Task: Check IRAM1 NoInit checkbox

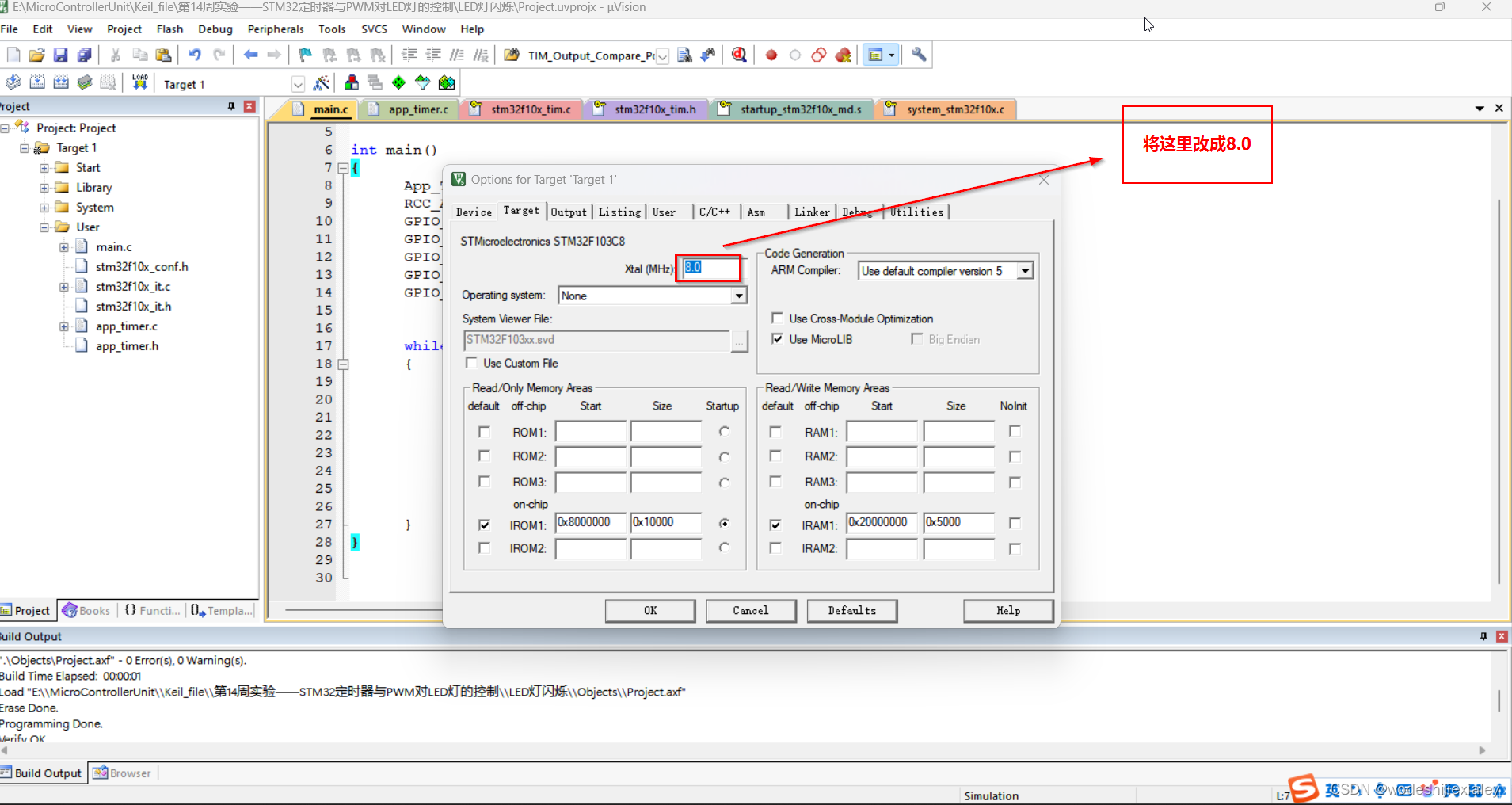Action: coord(1015,523)
